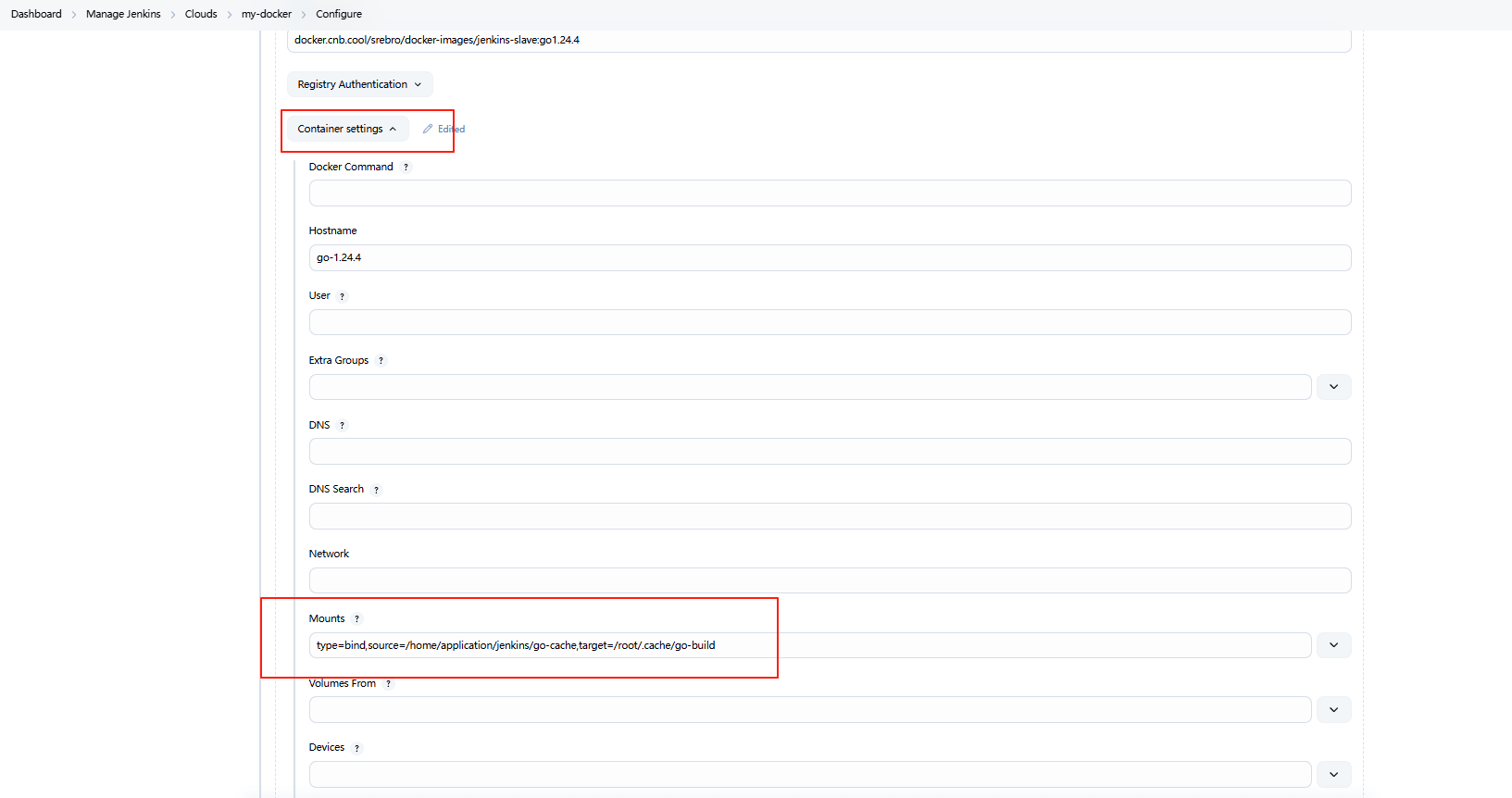This screenshot has width=1512, height=798.
Task: Navigate to Clouds in the breadcrumb
Action: 201,14
